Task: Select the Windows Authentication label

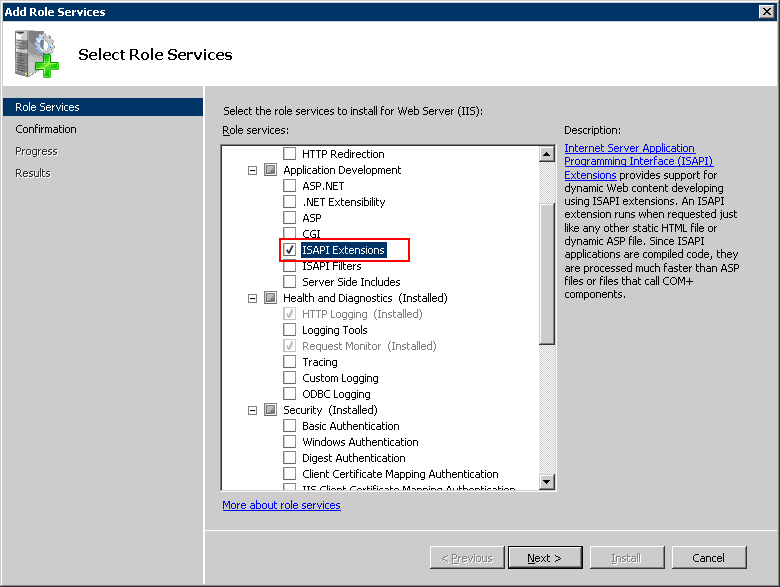Action: pos(360,442)
